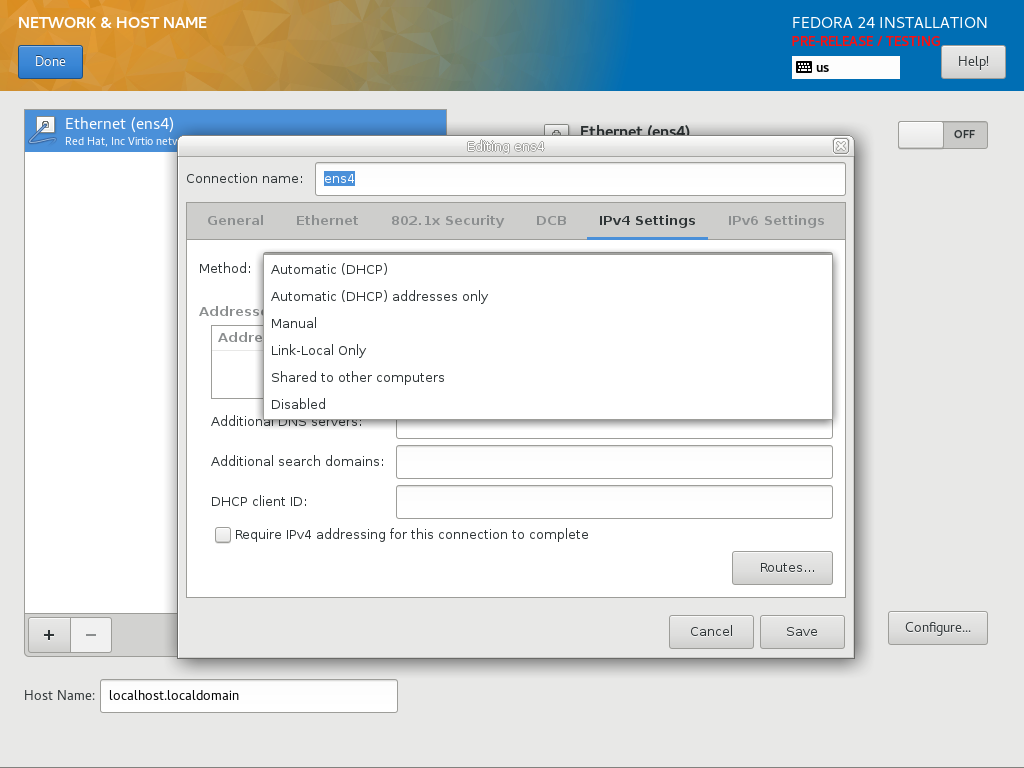The image size is (1024, 768).
Task: Click the us keyboard layout indicator
Action: tap(846, 67)
